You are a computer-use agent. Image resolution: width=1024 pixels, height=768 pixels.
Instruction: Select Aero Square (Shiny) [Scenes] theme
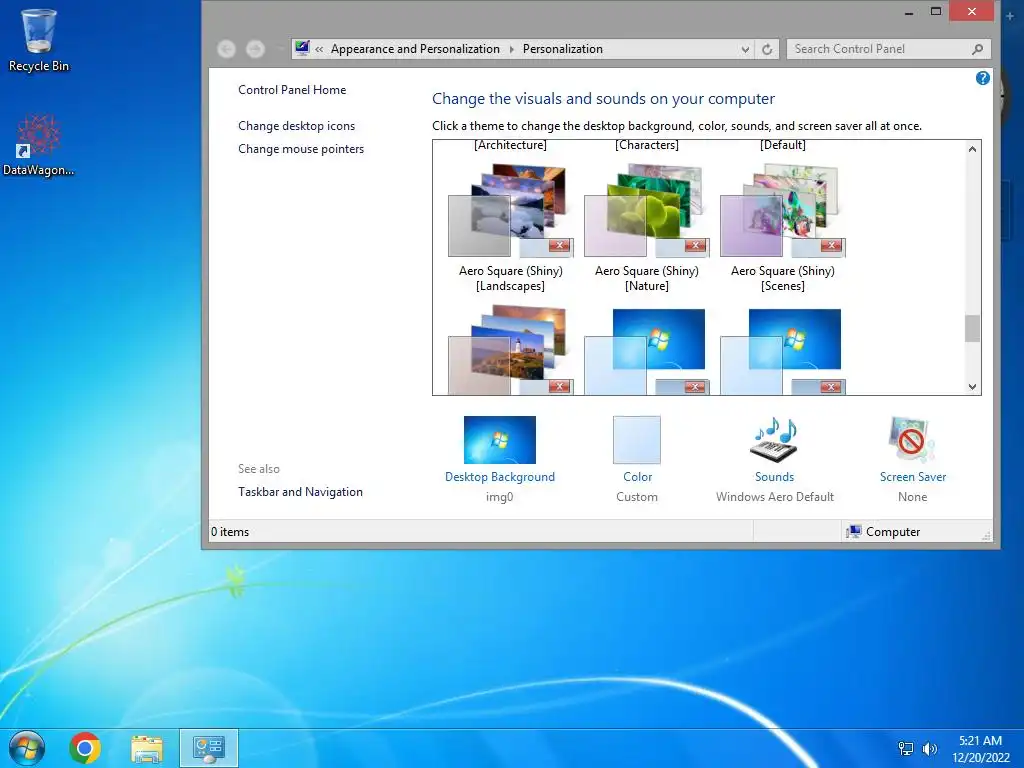coord(782,229)
